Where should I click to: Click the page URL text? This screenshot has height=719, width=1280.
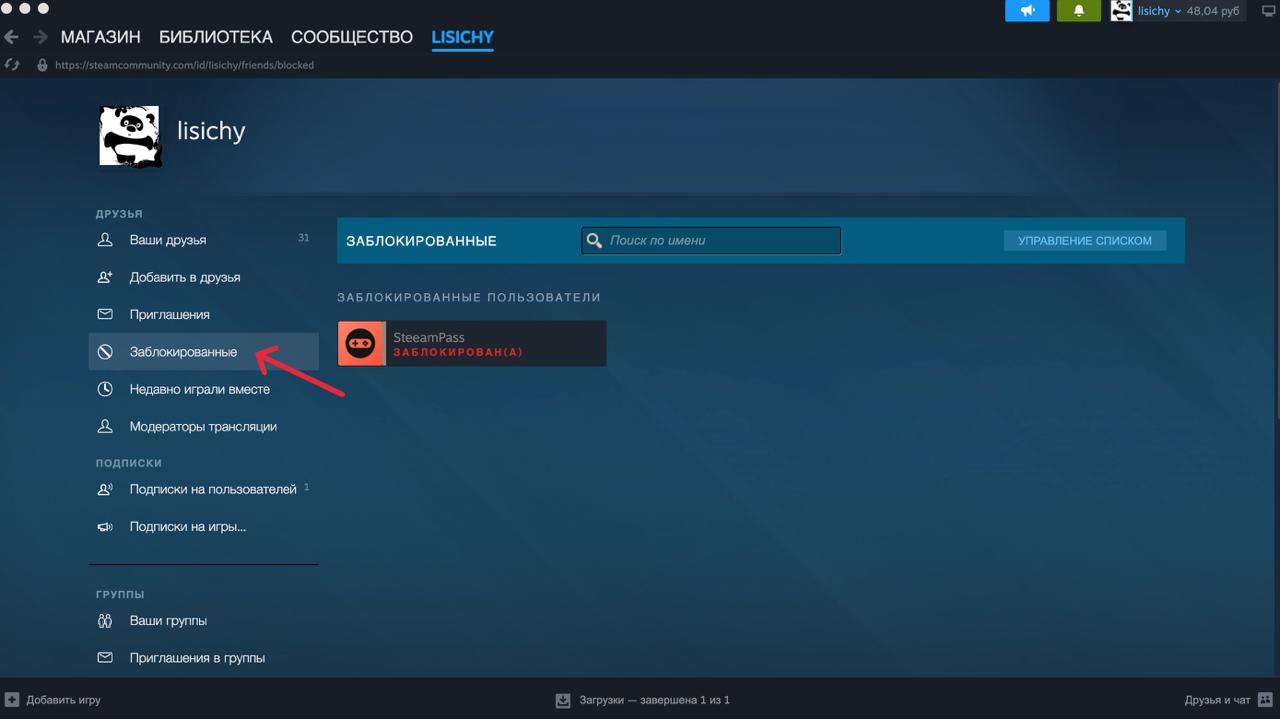(184, 65)
